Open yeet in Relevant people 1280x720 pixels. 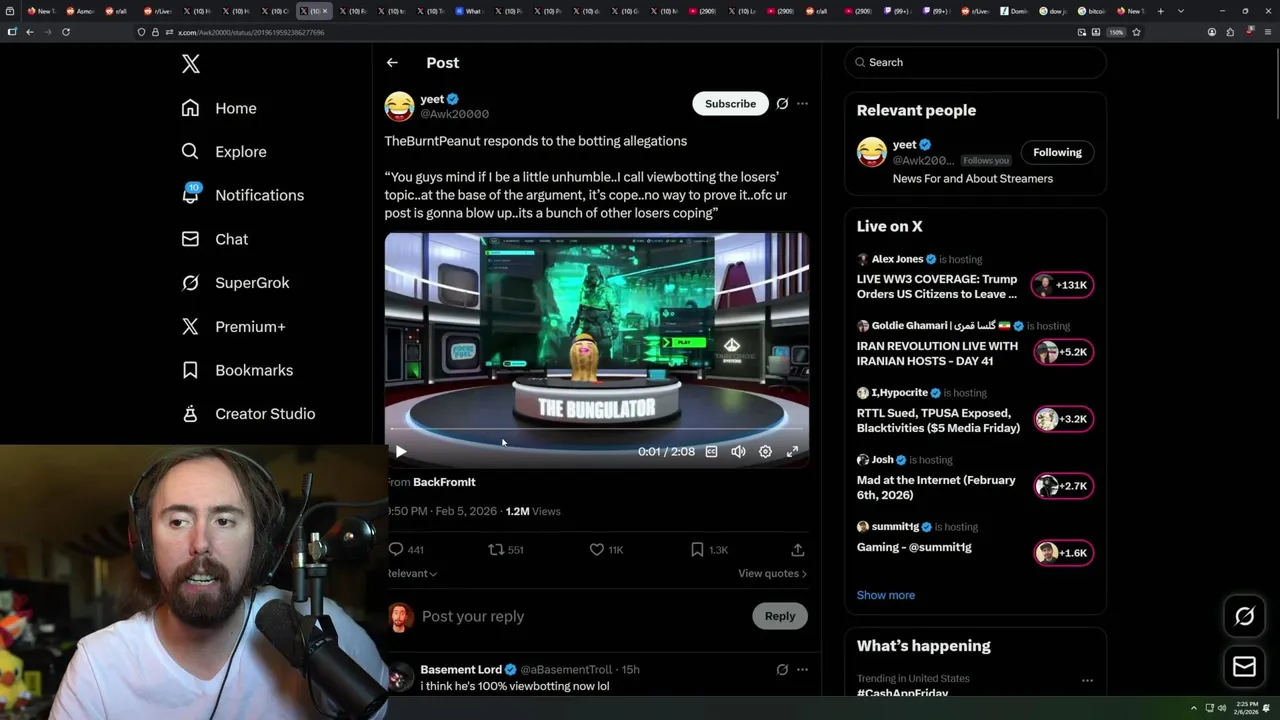click(x=904, y=145)
